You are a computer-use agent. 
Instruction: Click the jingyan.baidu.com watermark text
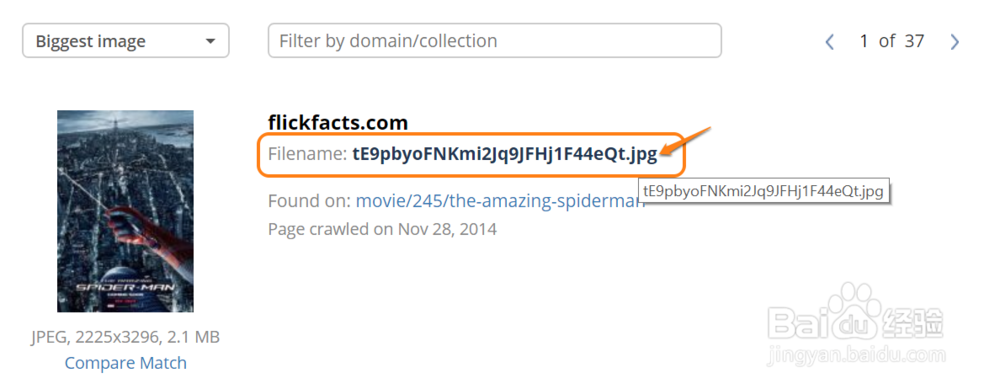[x=857, y=355]
